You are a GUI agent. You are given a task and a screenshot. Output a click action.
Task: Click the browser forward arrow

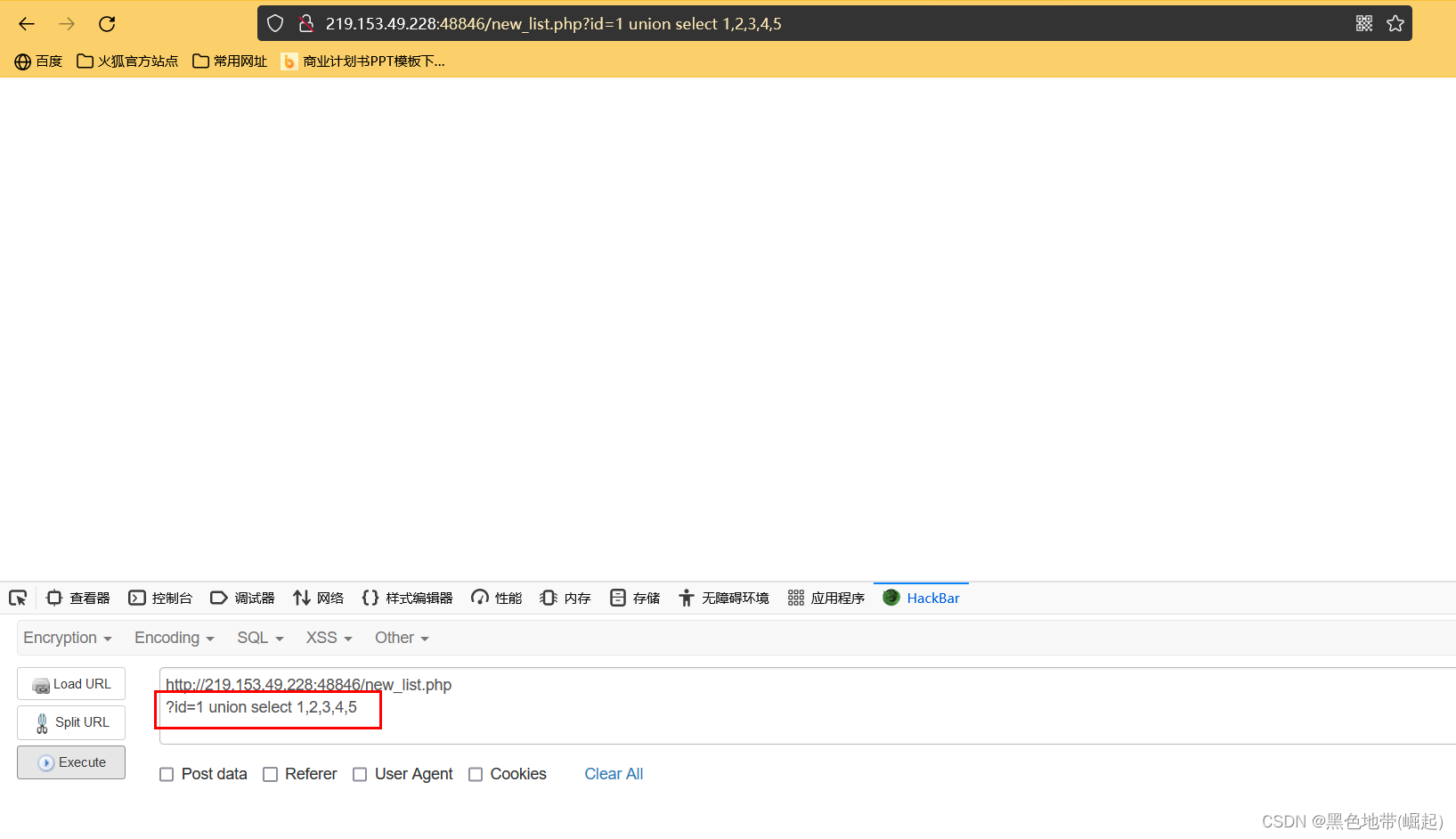pos(67,24)
